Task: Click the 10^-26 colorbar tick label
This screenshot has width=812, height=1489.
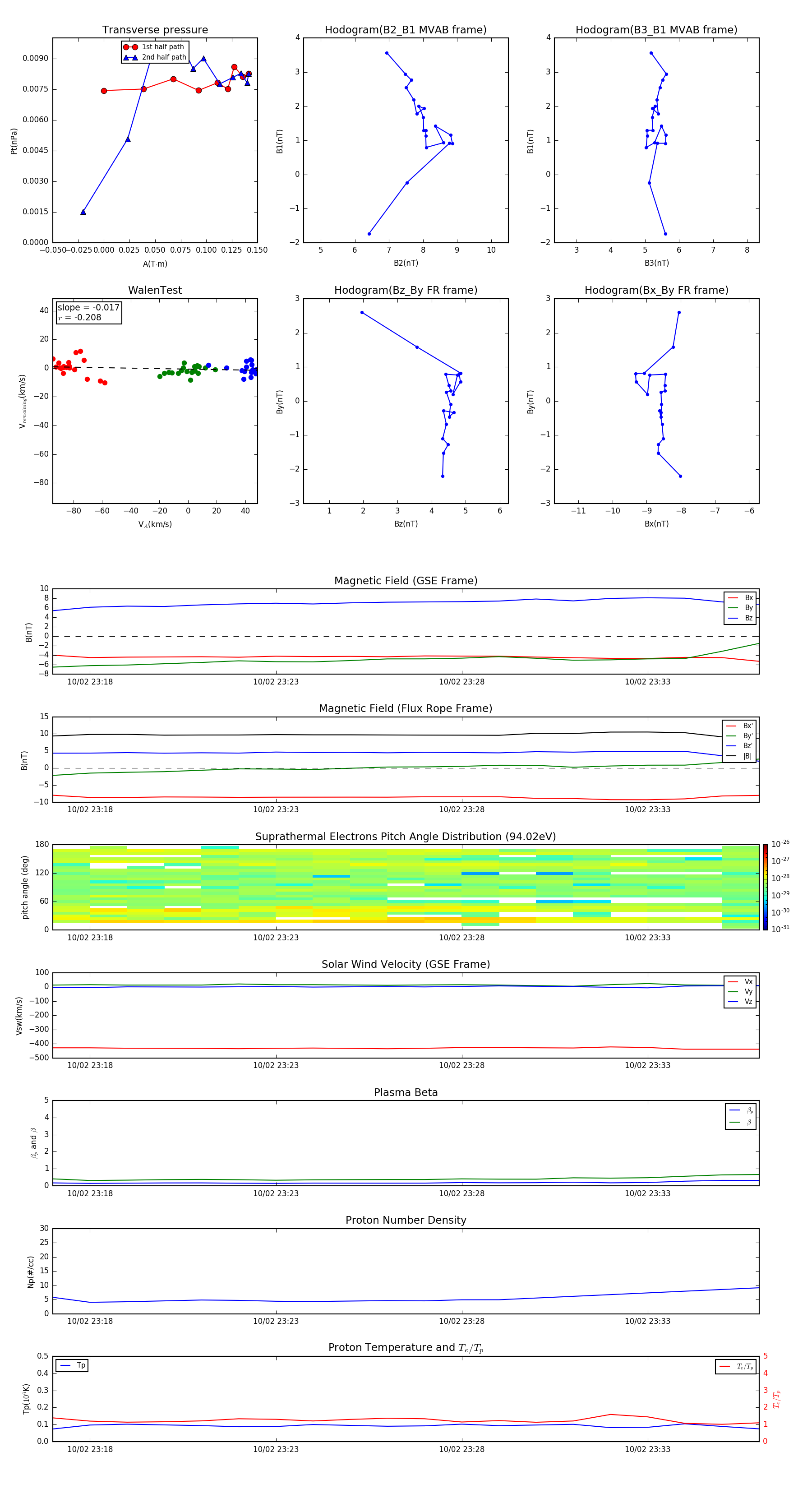Action: point(780,844)
